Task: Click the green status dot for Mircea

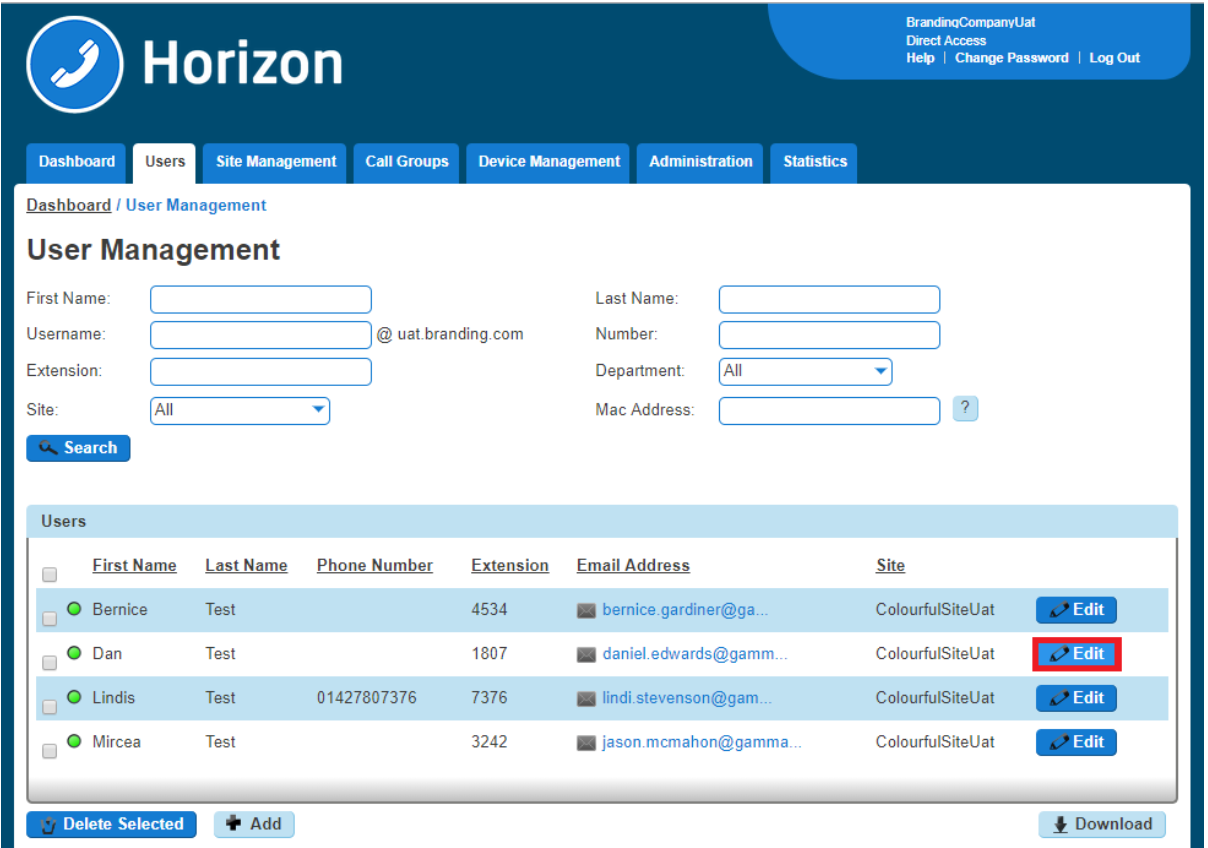Action: [74, 741]
